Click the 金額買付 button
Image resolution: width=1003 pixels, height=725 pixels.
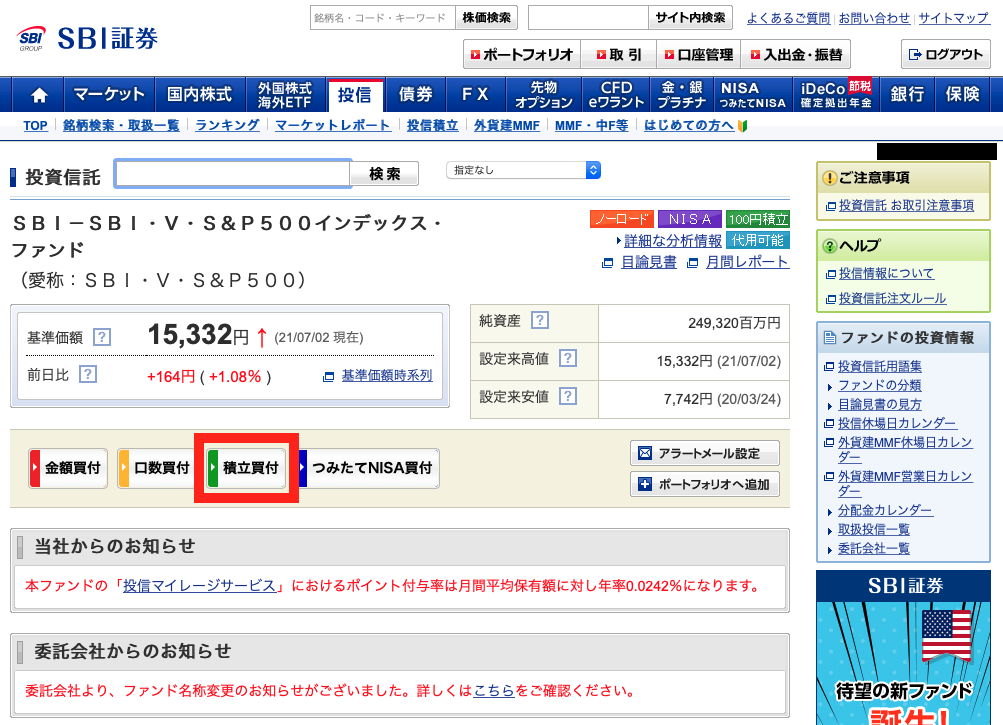click(68, 468)
